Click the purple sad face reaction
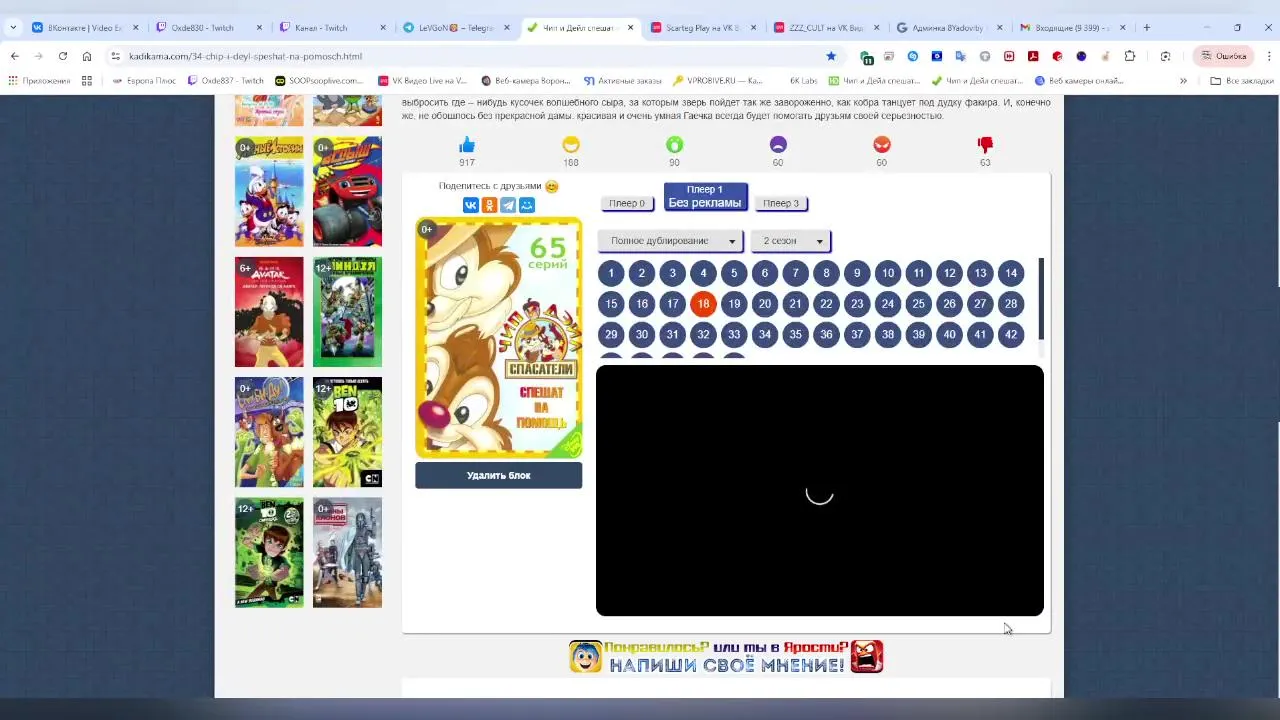The width and height of the screenshot is (1280, 720). tap(778, 145)
